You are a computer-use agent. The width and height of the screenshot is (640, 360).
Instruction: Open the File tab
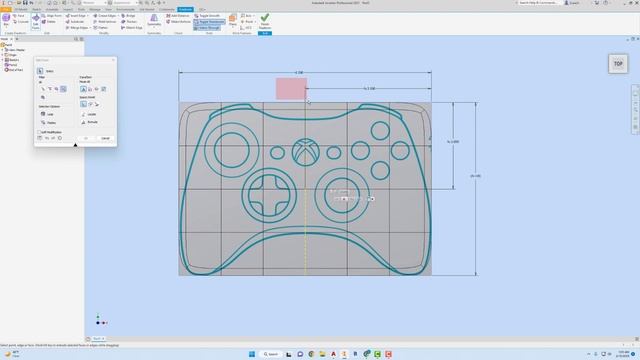pyautogui.click(x=6, y=9)
